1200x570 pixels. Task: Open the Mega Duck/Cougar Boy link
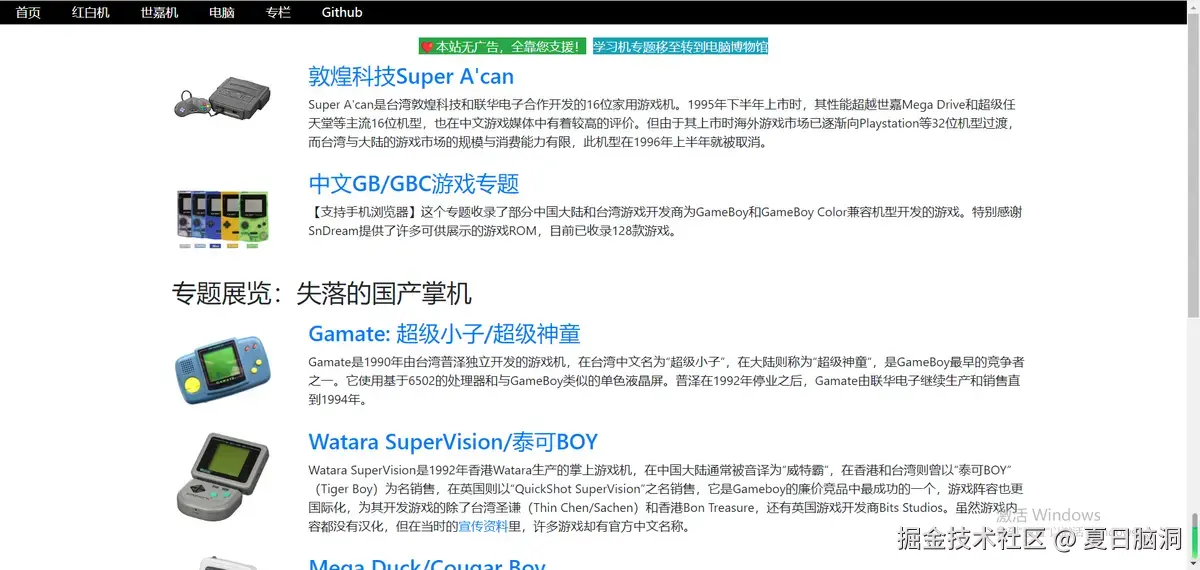pos(427,565)
